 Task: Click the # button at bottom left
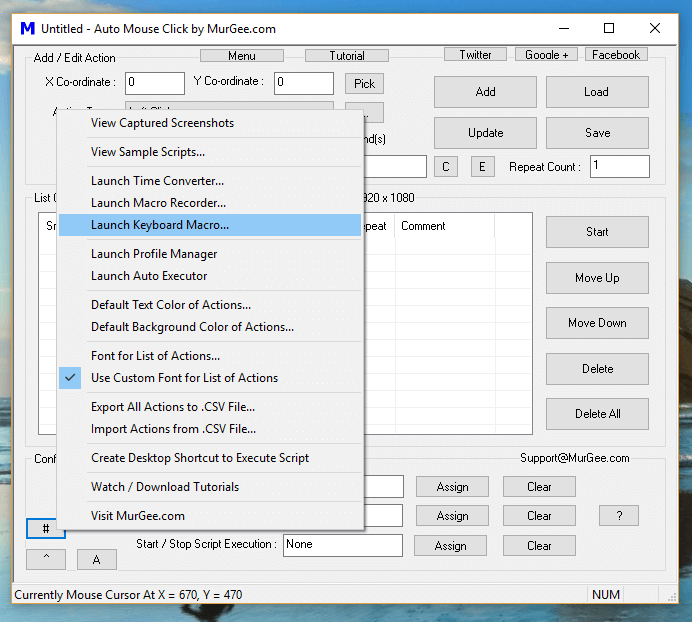point(46,528)
